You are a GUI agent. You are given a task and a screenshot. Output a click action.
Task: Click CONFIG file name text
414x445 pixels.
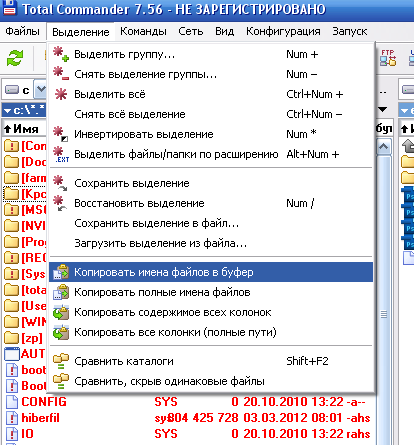pos(44,402)
